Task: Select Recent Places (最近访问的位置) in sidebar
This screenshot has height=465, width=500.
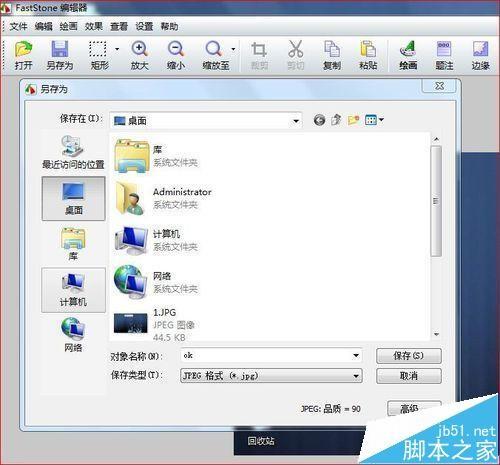Action: click(73, 153)
